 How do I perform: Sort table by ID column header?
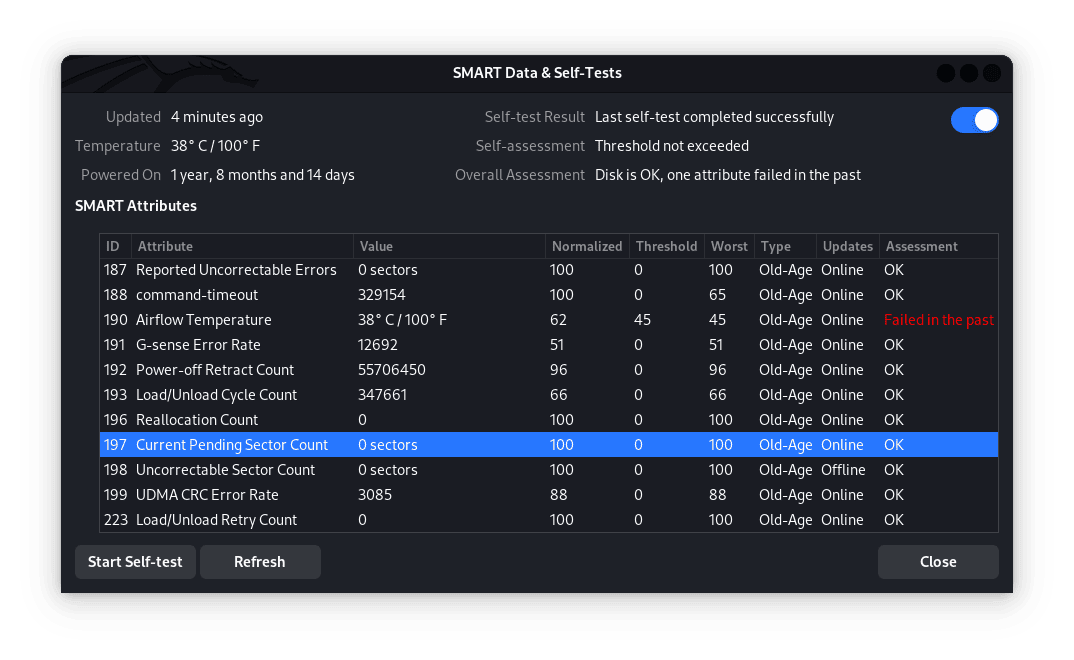click(x=115, y=246)
